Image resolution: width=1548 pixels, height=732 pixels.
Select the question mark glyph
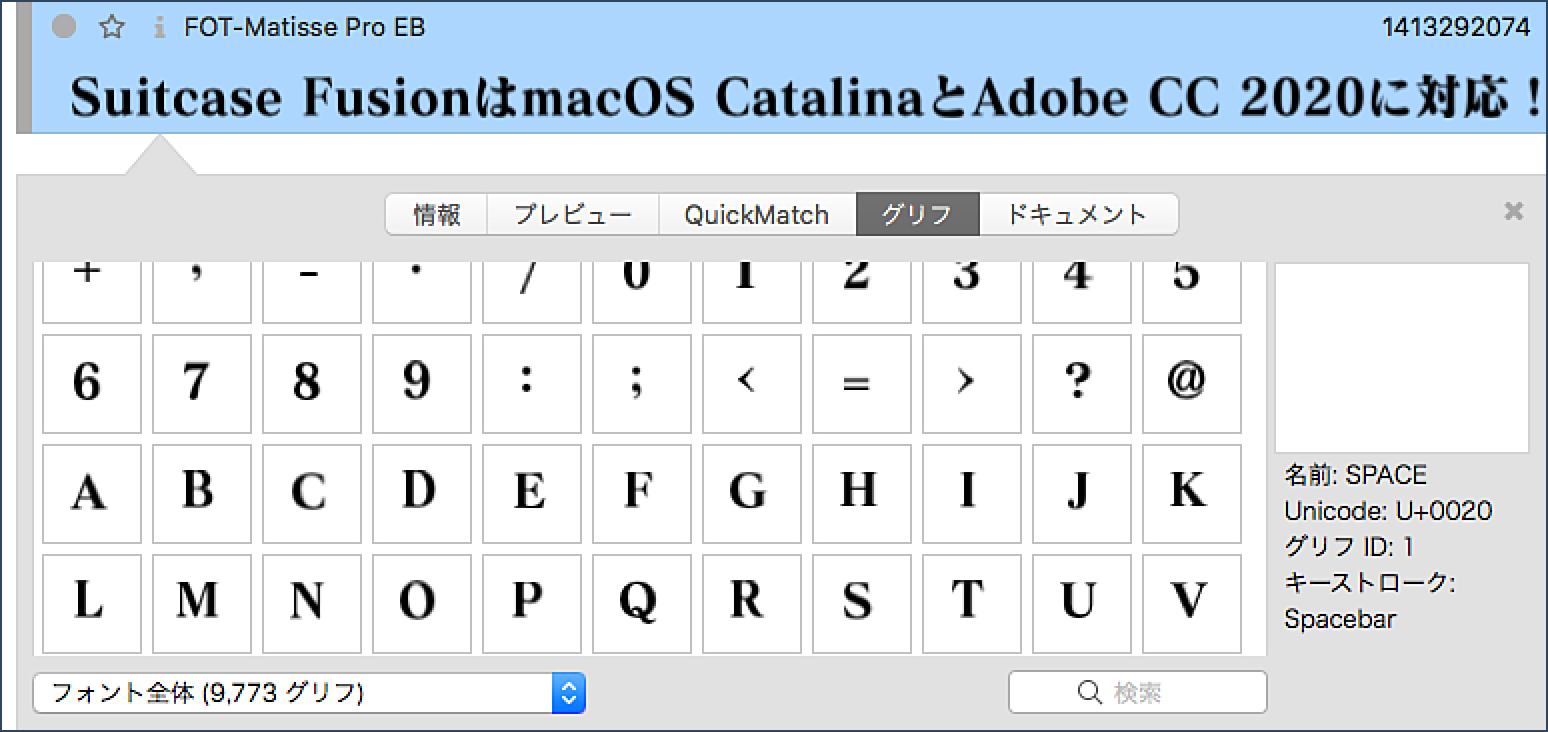(x=1082, y=384)
